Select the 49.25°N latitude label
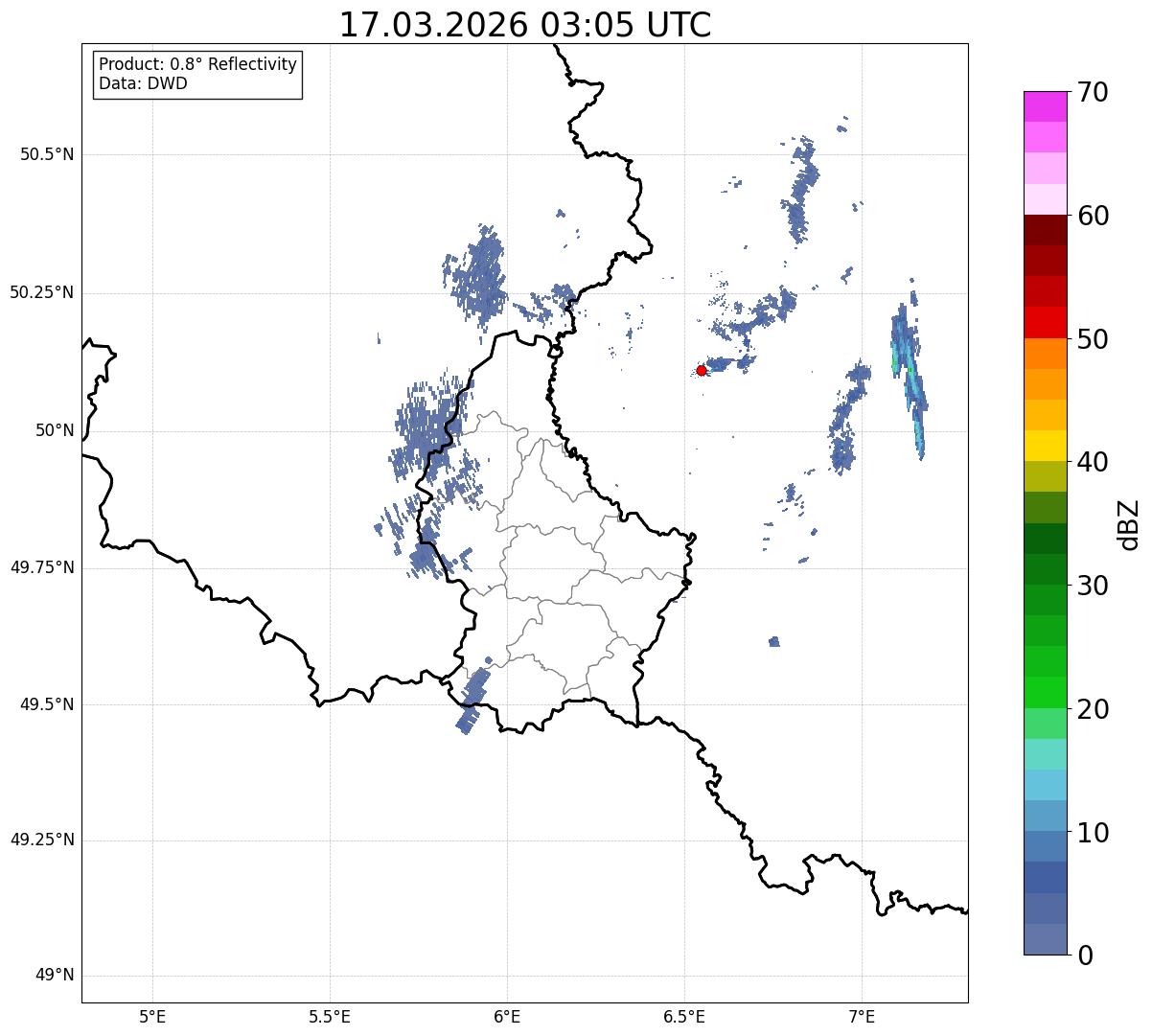This screenshot has height=1036, width=1152. [x=42, y=840]
